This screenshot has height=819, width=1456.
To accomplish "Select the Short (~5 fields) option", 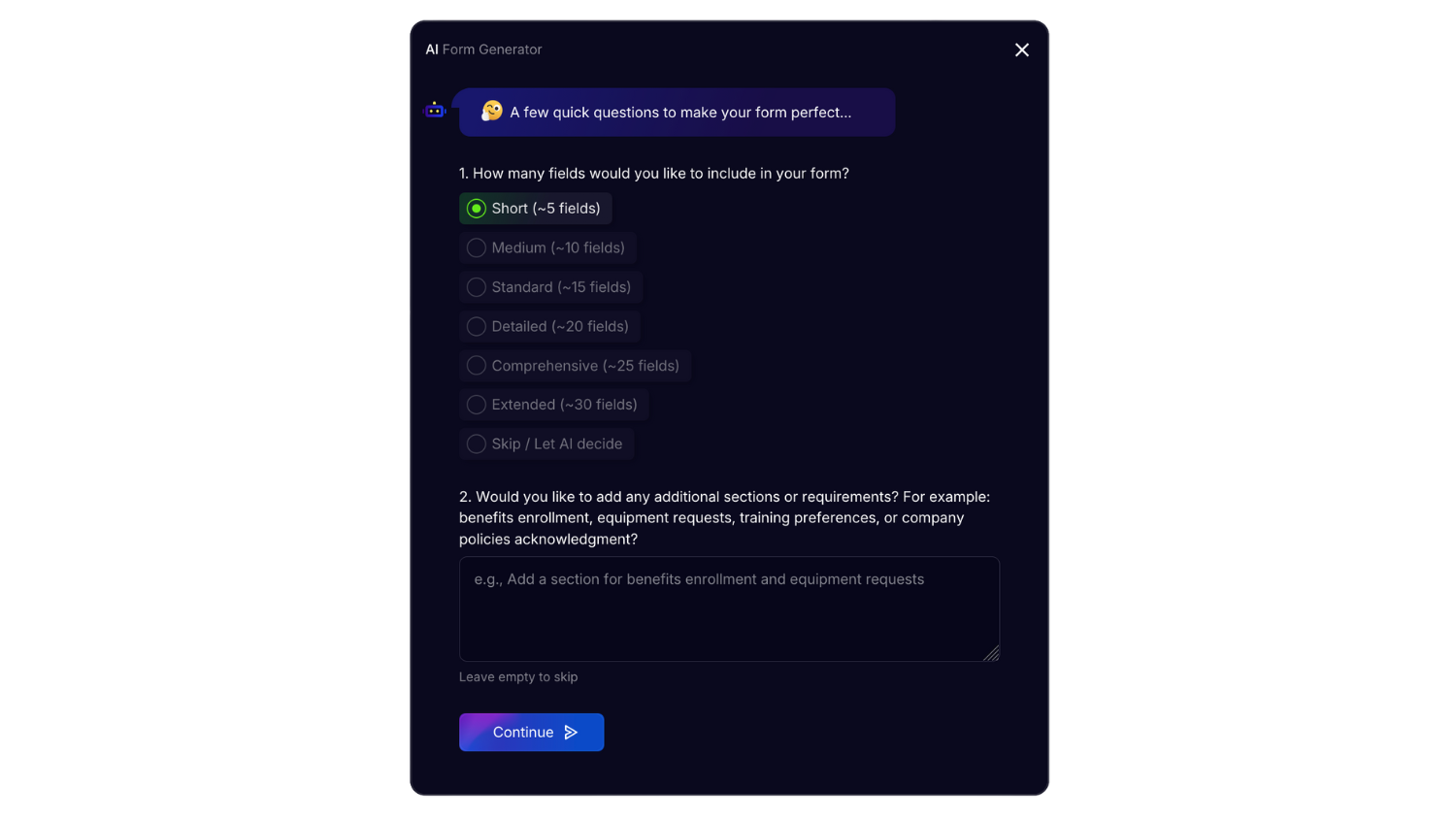I will [535, 208].
